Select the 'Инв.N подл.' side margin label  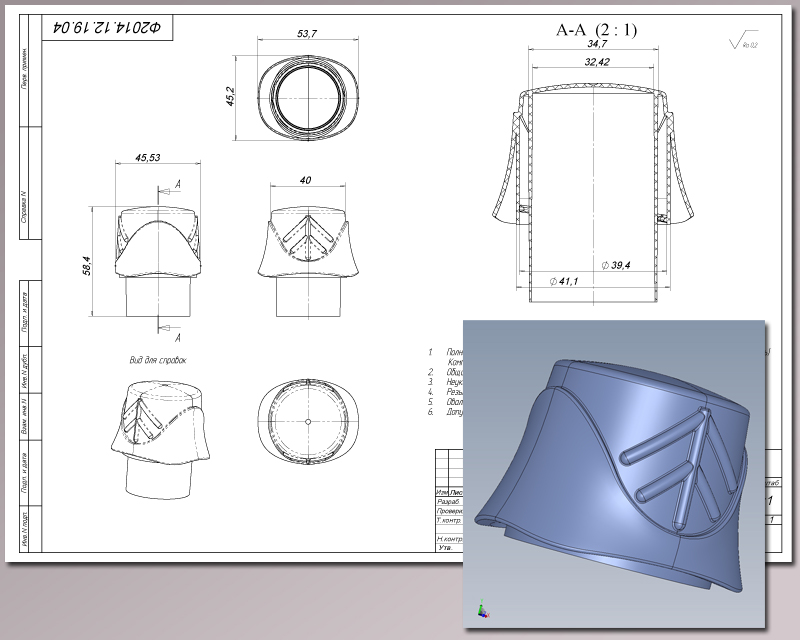click(x=24, y=529)
